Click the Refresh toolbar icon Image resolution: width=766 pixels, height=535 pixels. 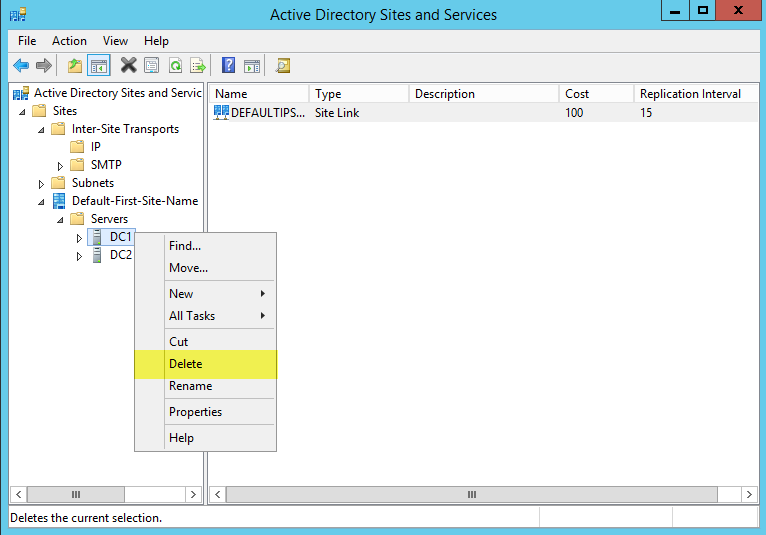[x=175, y=66]
